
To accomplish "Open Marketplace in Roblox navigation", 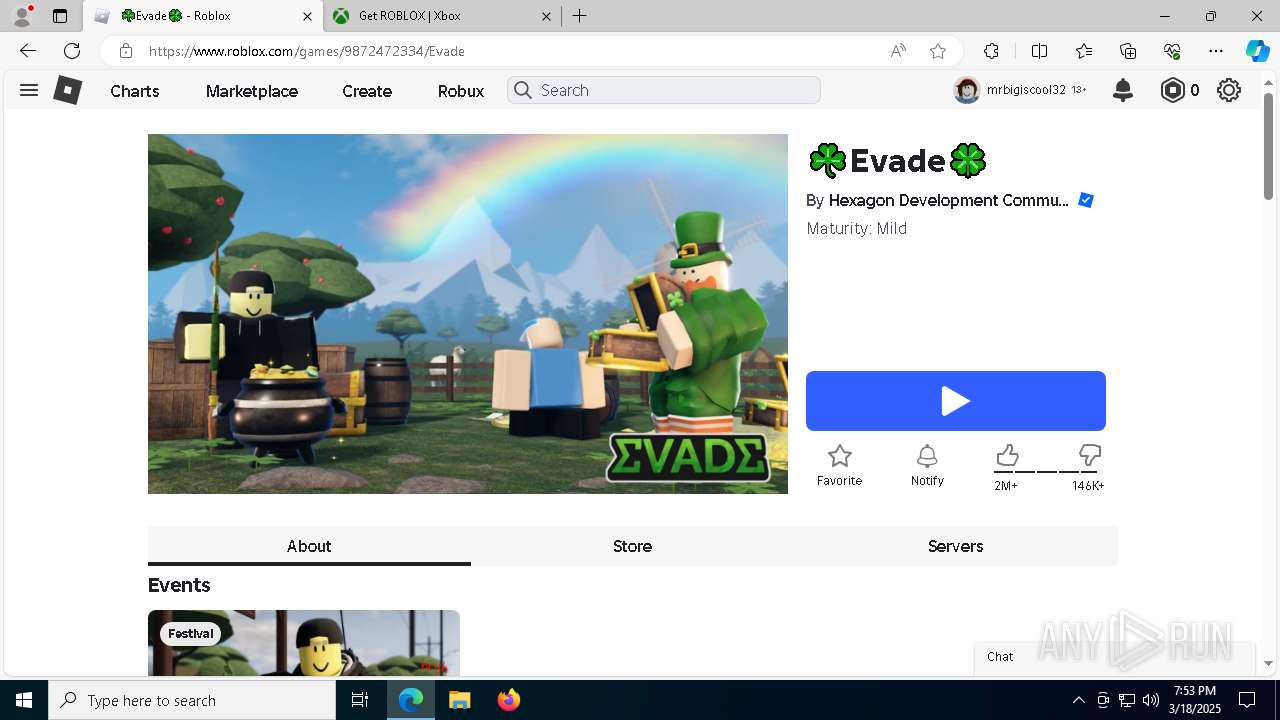I will [x=252, y=91].
